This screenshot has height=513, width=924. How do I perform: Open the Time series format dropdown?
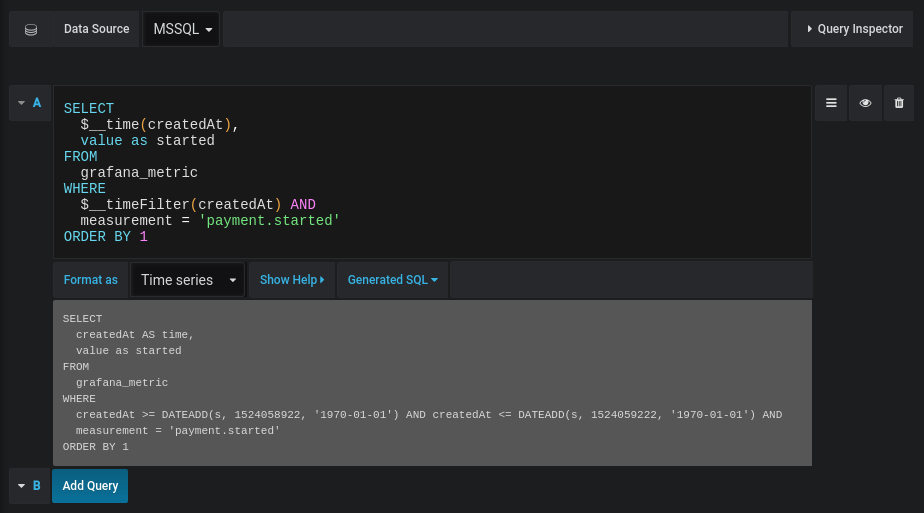(x=188, y=280)
